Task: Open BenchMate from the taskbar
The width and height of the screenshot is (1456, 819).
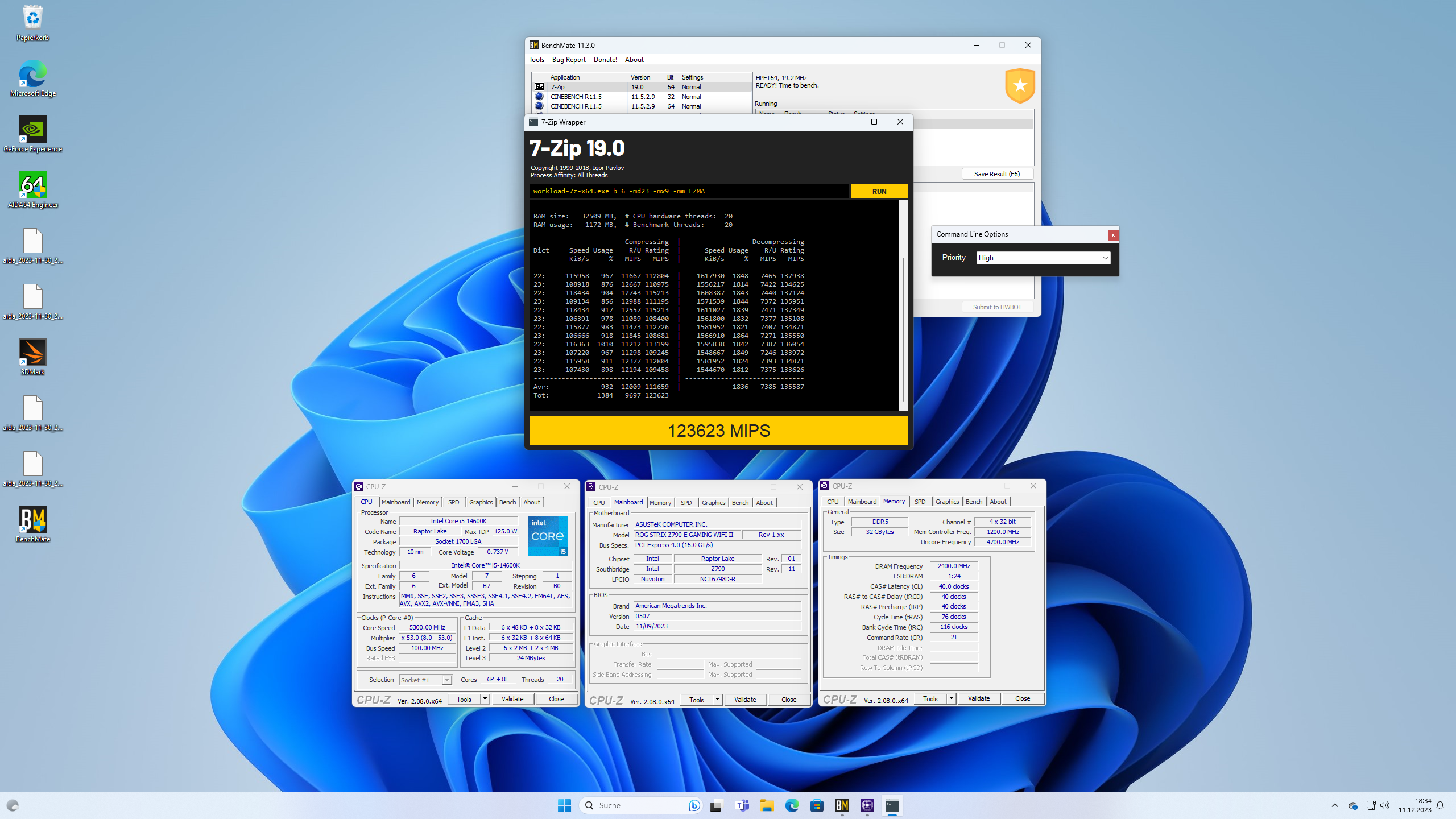Action: 843,805
